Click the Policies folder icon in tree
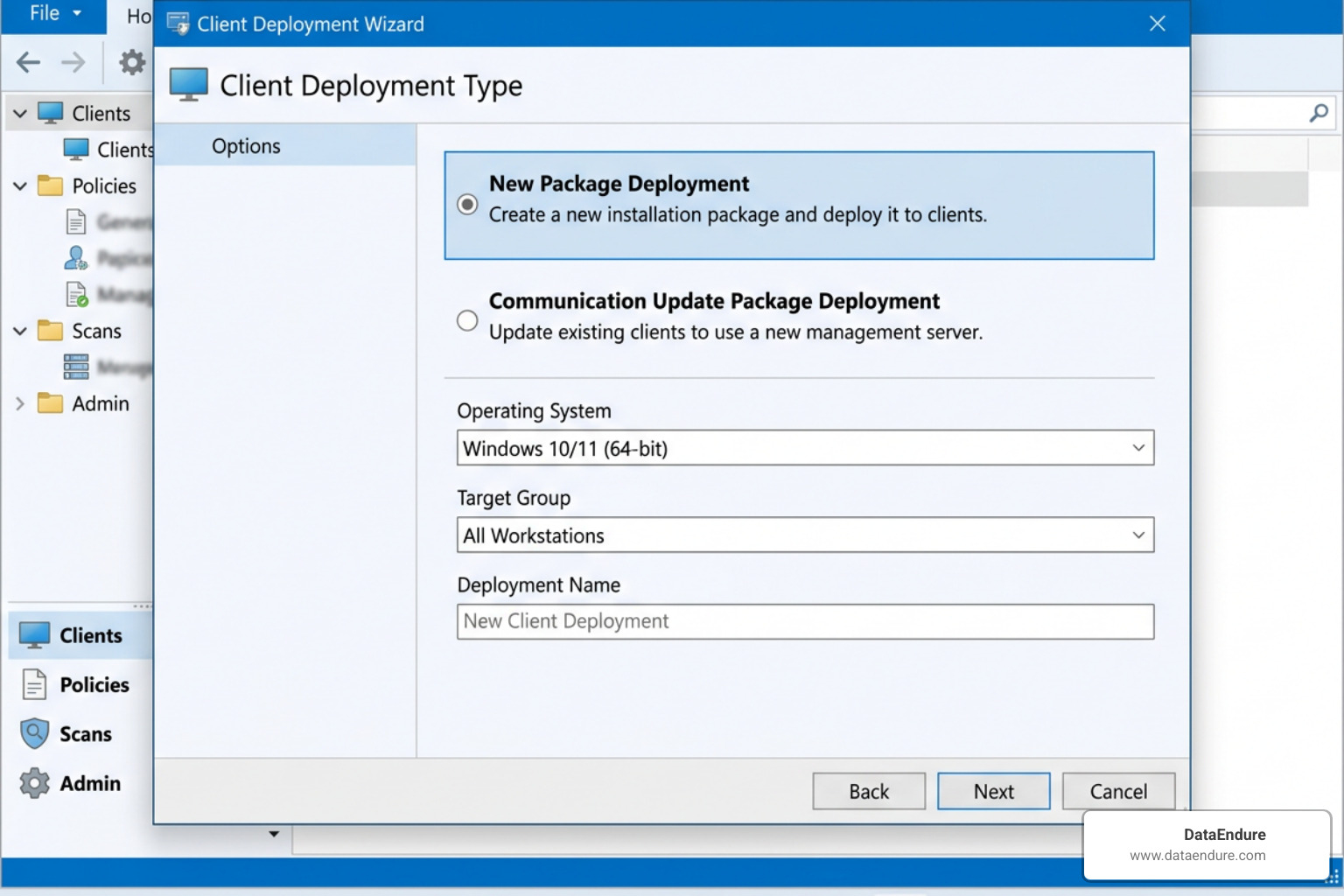Image resolution: width=1344 pixels, height=896 pixels. coord(51,186)
